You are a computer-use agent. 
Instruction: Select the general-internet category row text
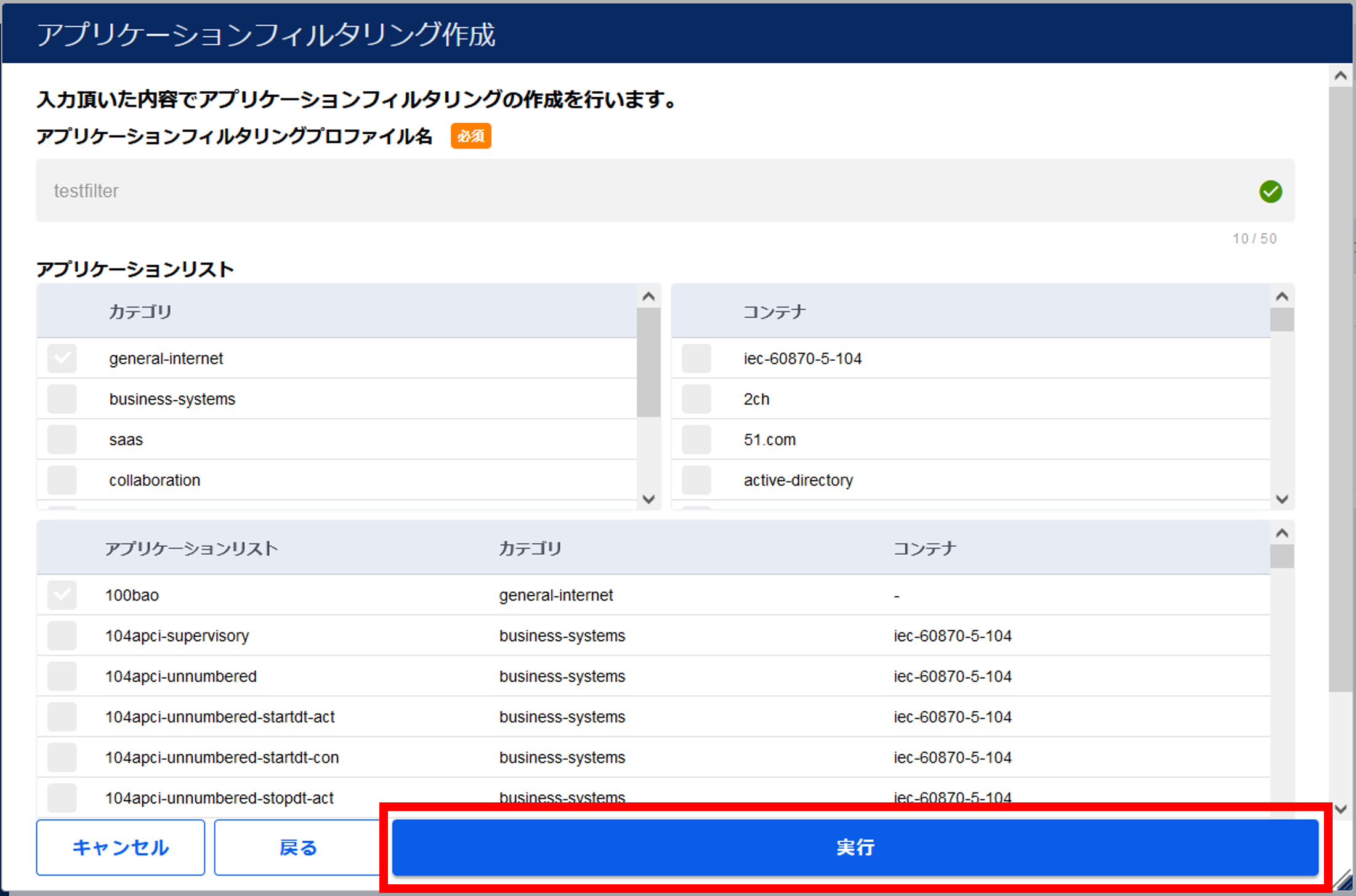(166, 358)
